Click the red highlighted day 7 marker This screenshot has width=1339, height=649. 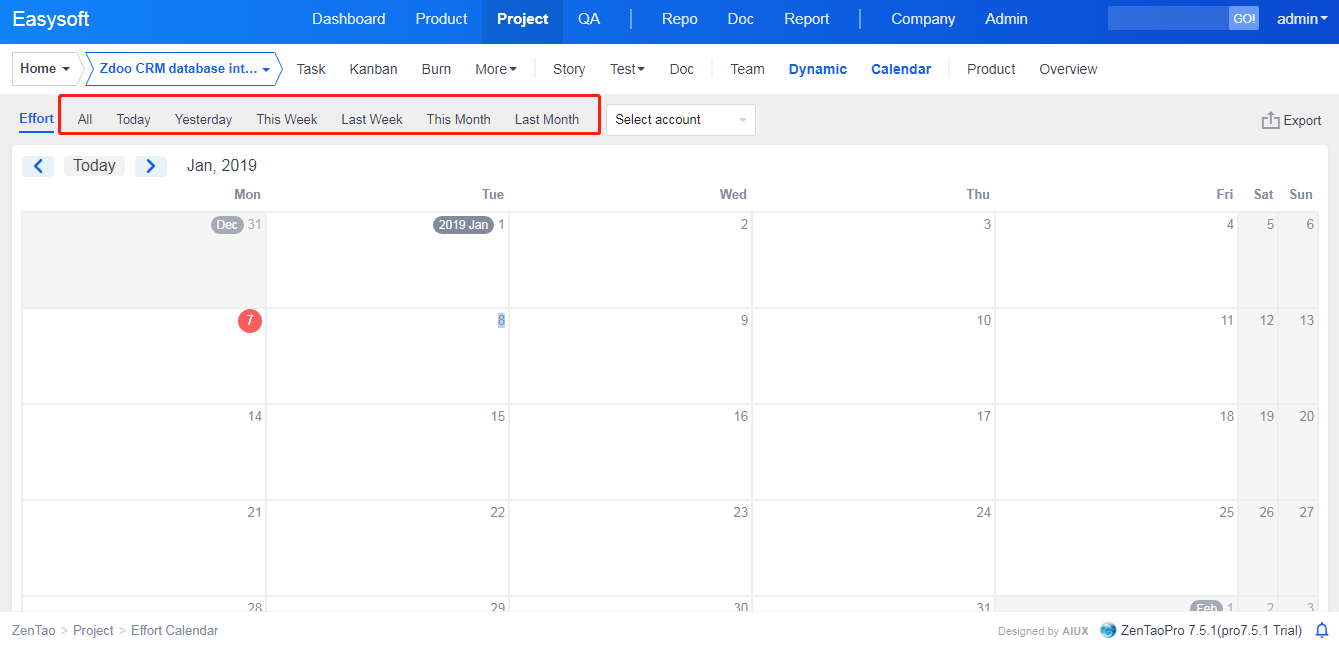pyautogui.click(x=250, y=321)
